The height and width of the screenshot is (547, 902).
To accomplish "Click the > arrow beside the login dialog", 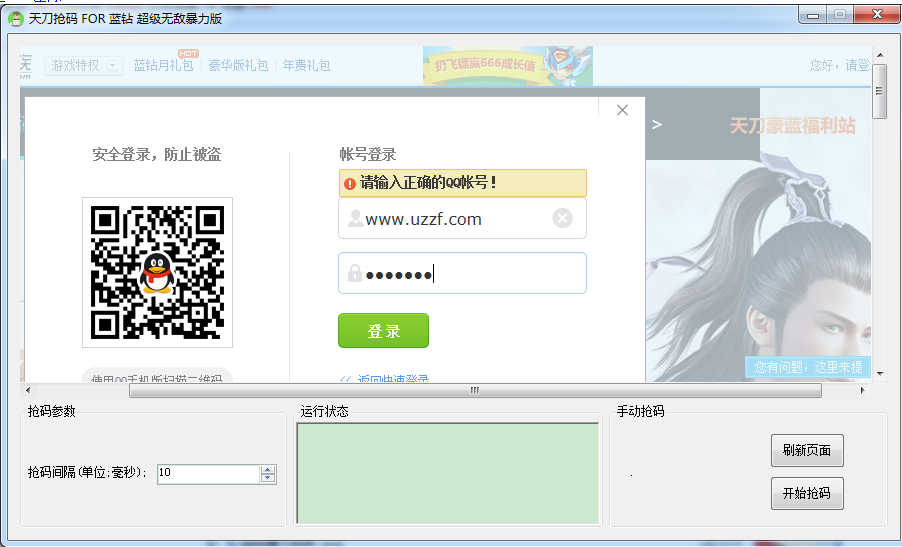I will coord(657,124).
